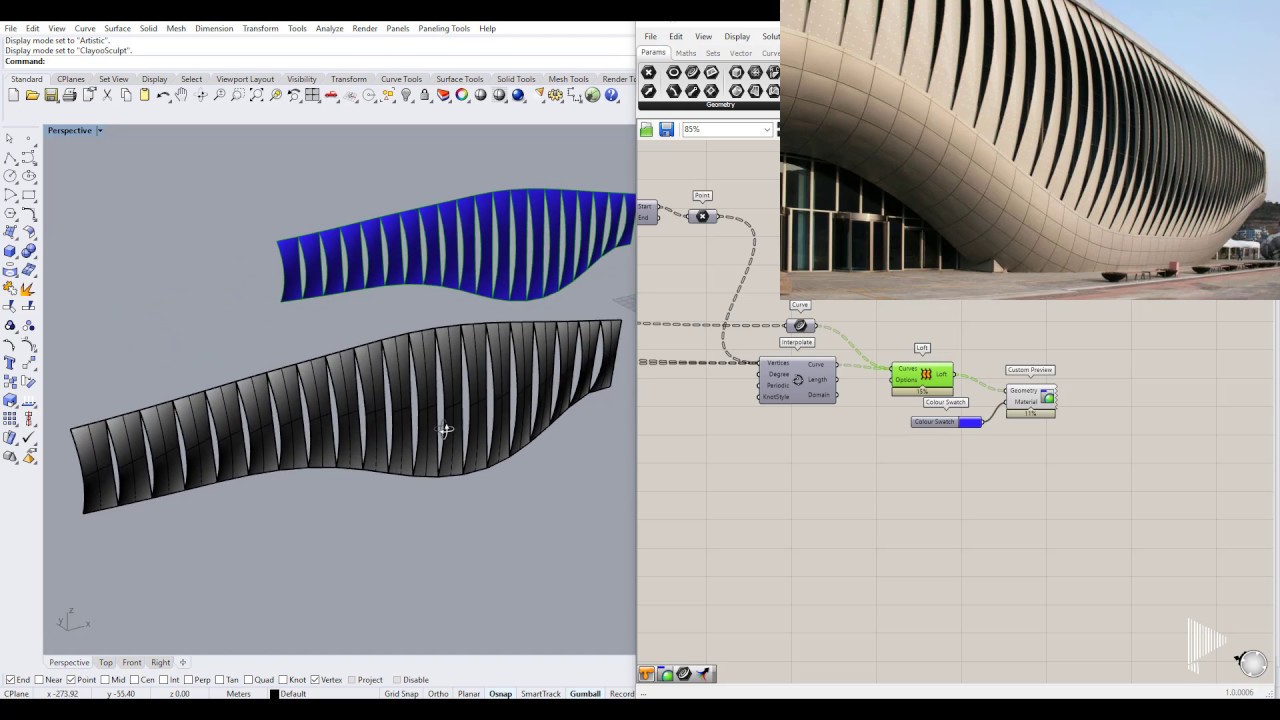Toggle Vertex osnap checkbox
The image size is (1280, 720).
click(315, 680)
